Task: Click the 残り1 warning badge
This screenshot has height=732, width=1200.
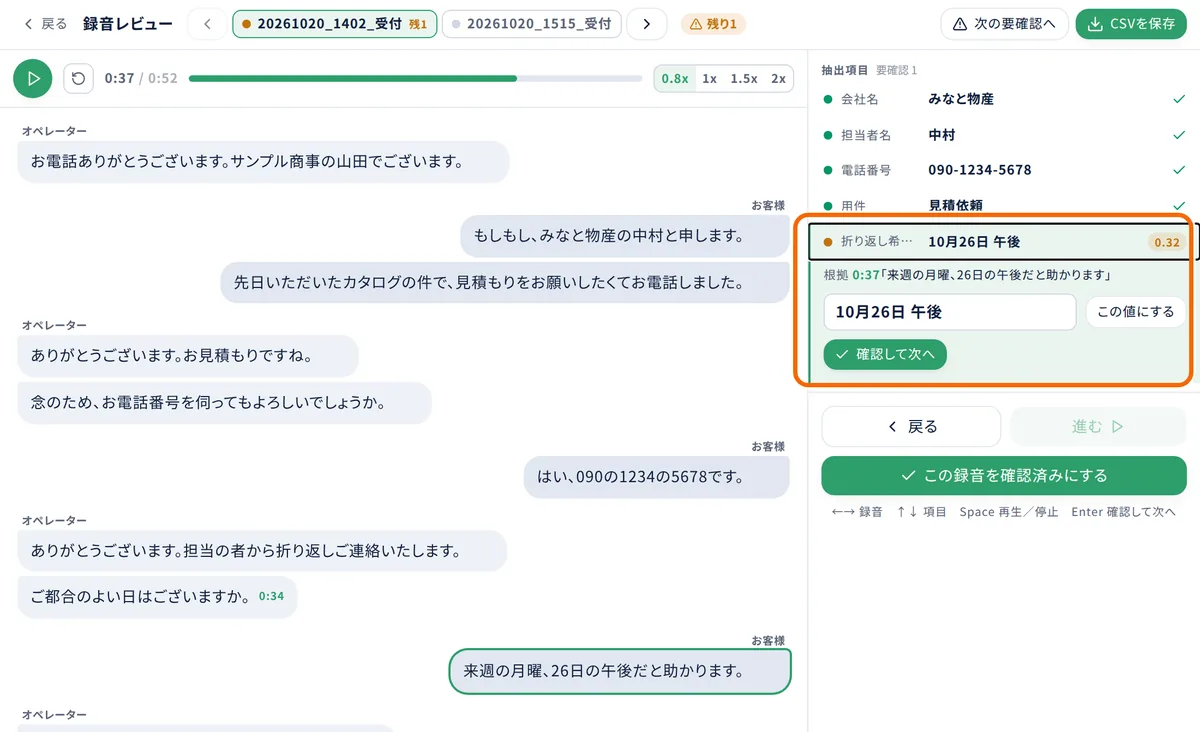Action: pos(713,24)
